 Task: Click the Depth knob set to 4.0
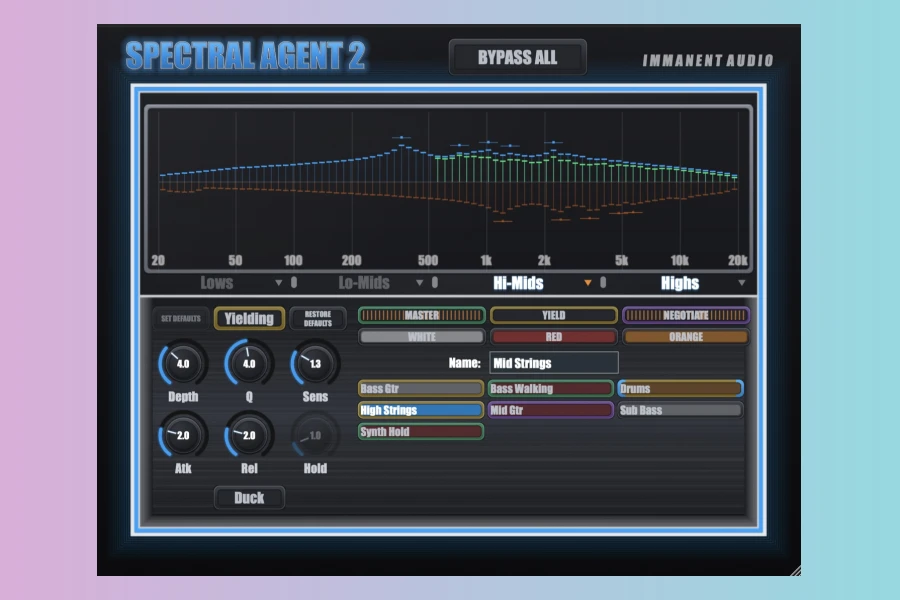pos(183,363)
